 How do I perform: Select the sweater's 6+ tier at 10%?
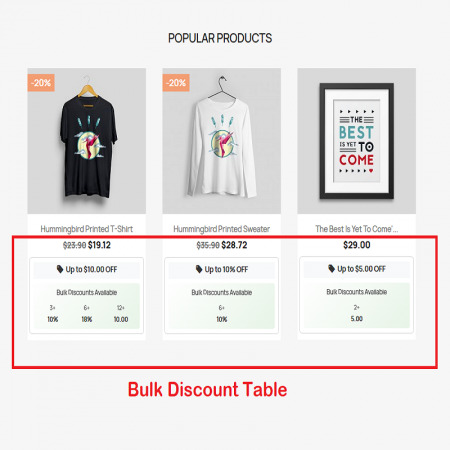[x=222, y=313]
